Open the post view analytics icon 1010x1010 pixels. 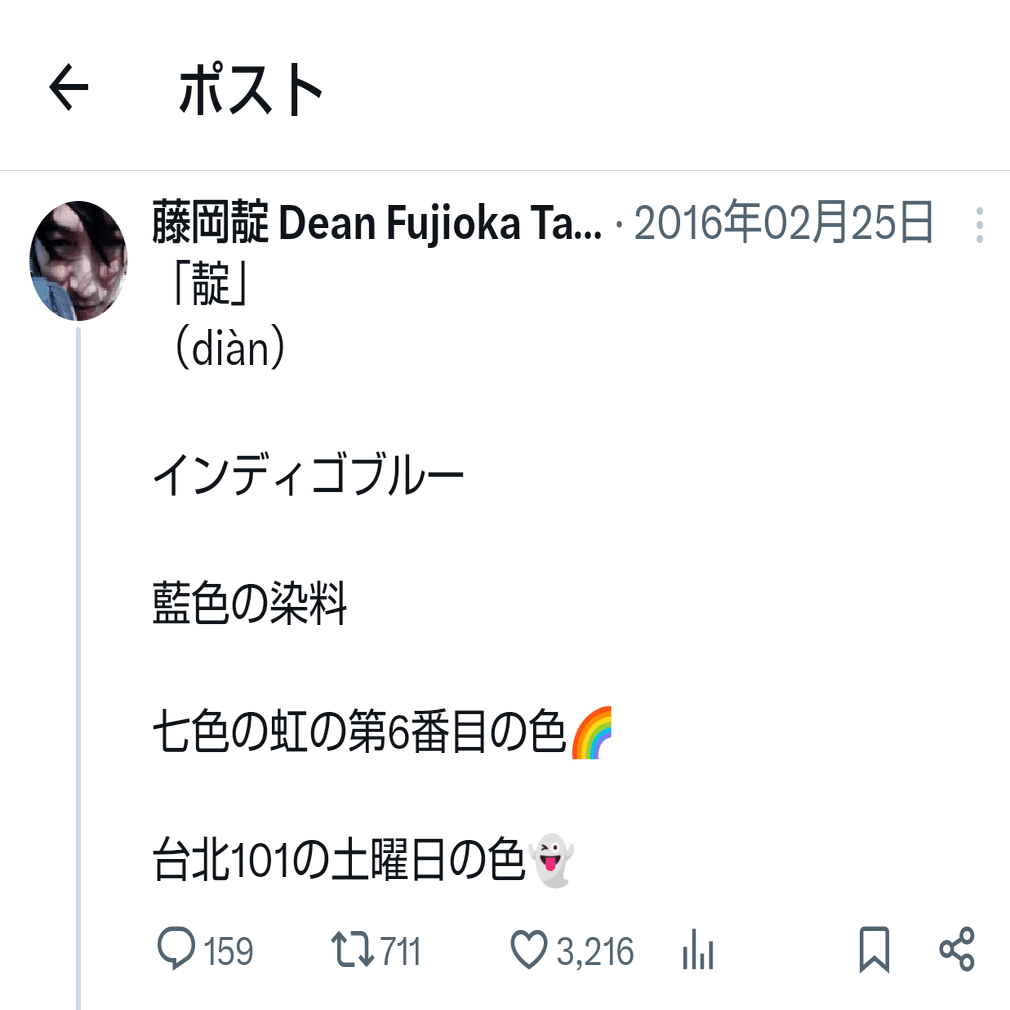point(698,951)
